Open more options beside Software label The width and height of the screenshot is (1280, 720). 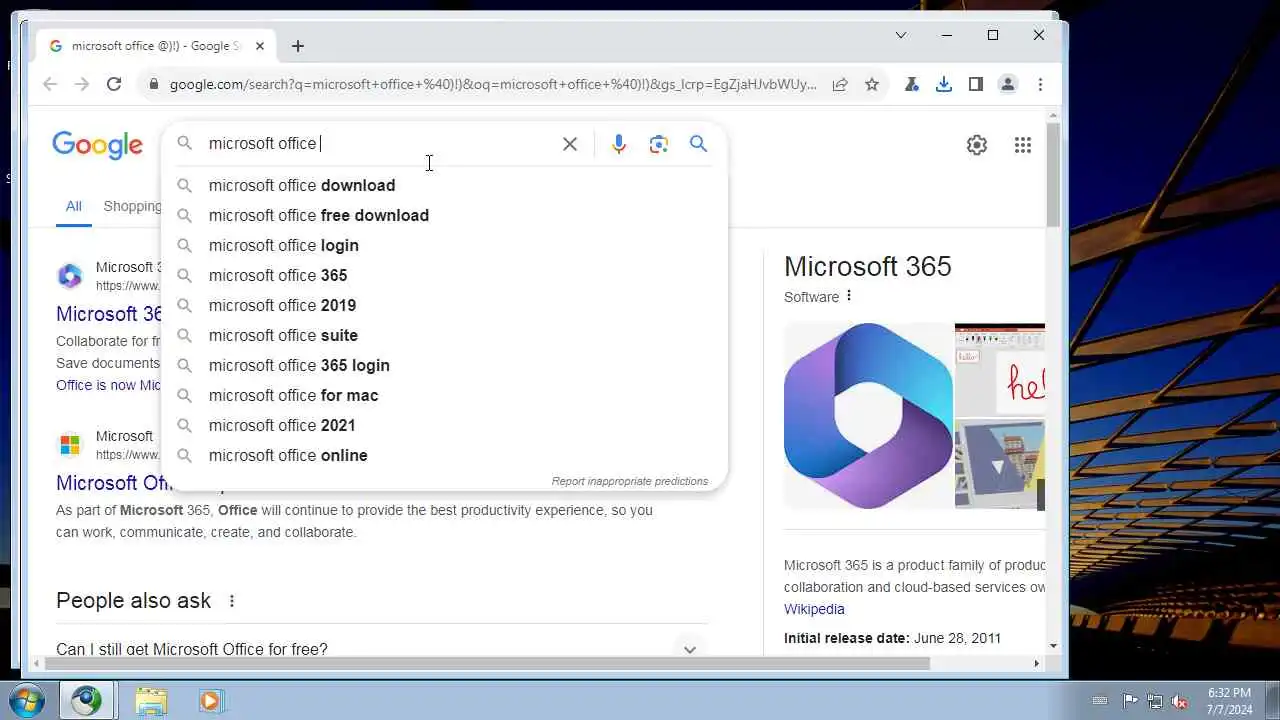[849, 296]
